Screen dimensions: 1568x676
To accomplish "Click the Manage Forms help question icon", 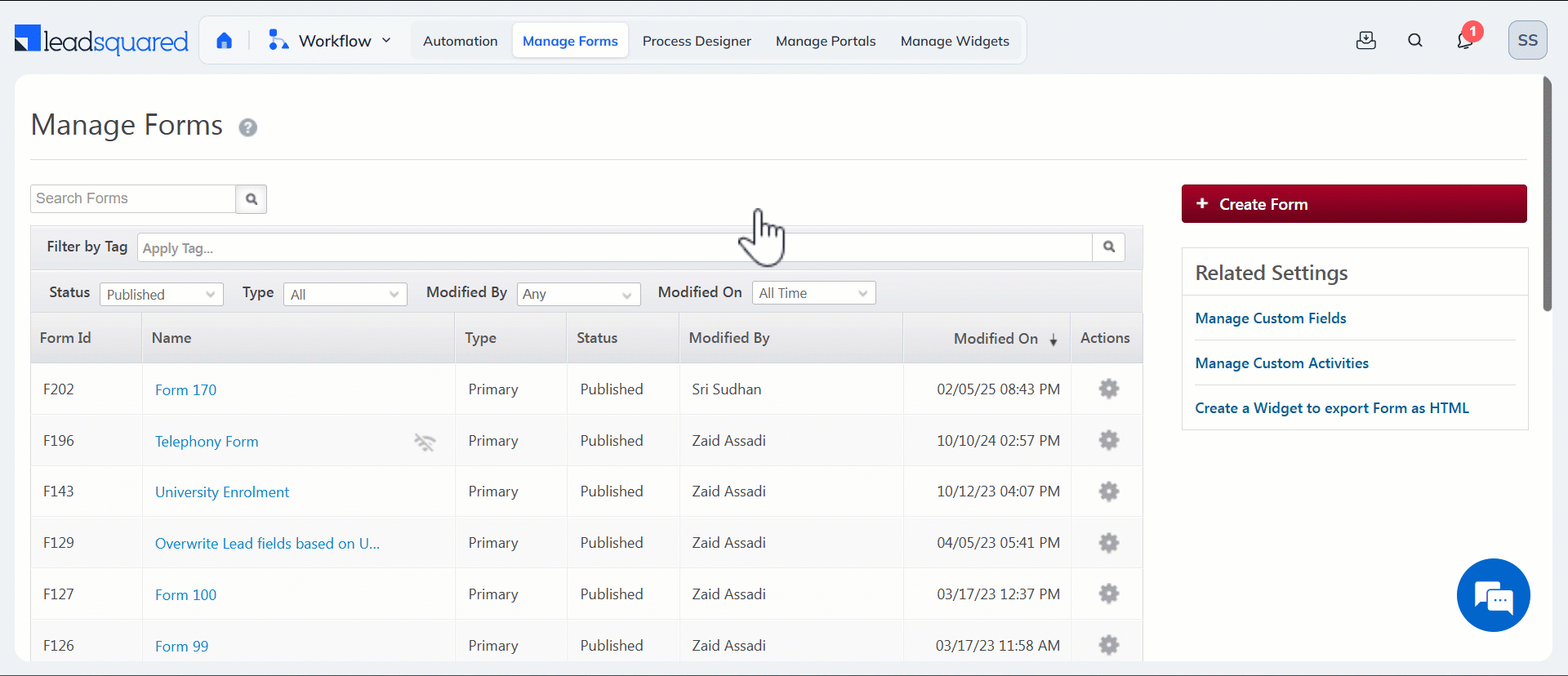I will [x=248, y=127].
